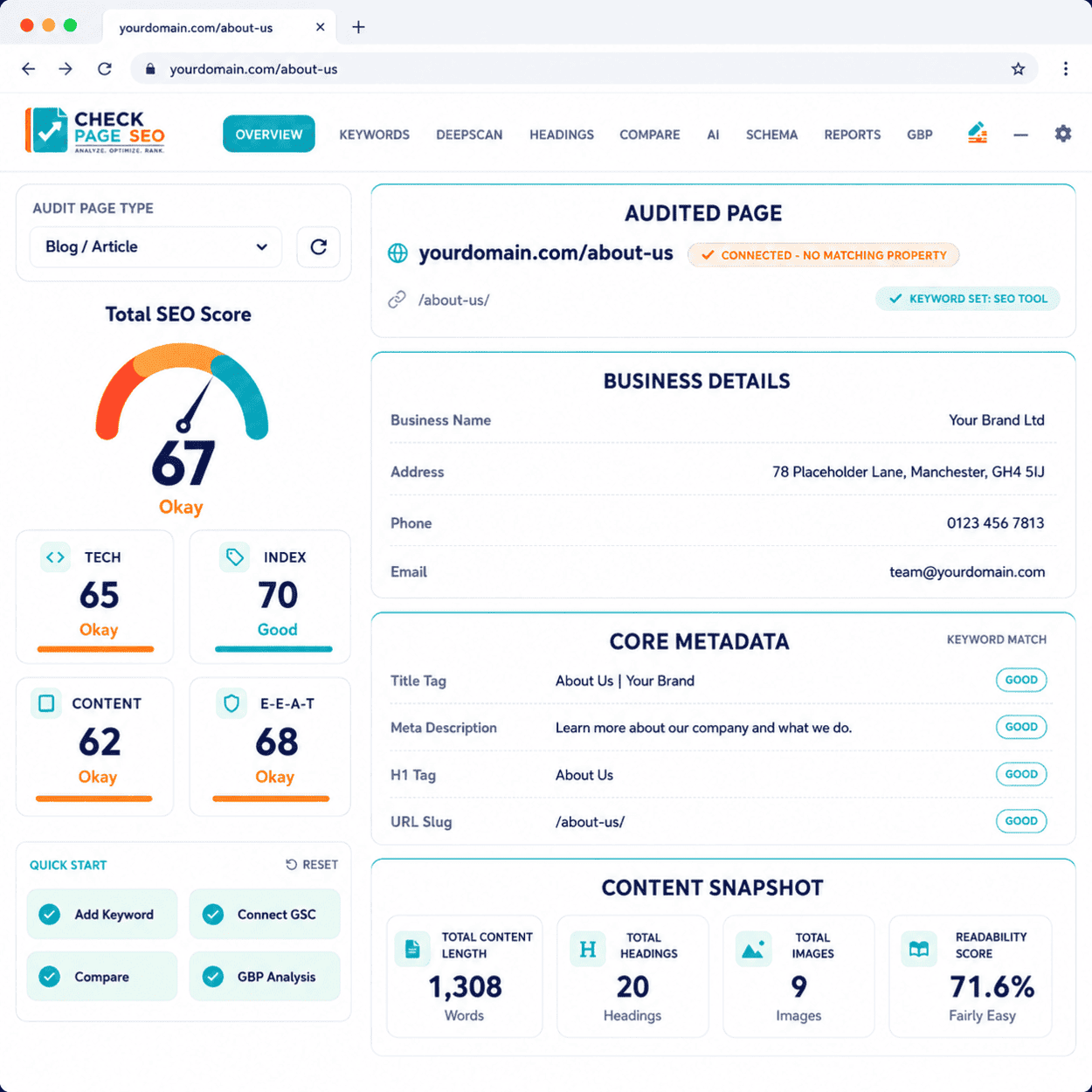Click the picture icon in Total Images
Screen dimensions: 1092x1092
point(753,949)
